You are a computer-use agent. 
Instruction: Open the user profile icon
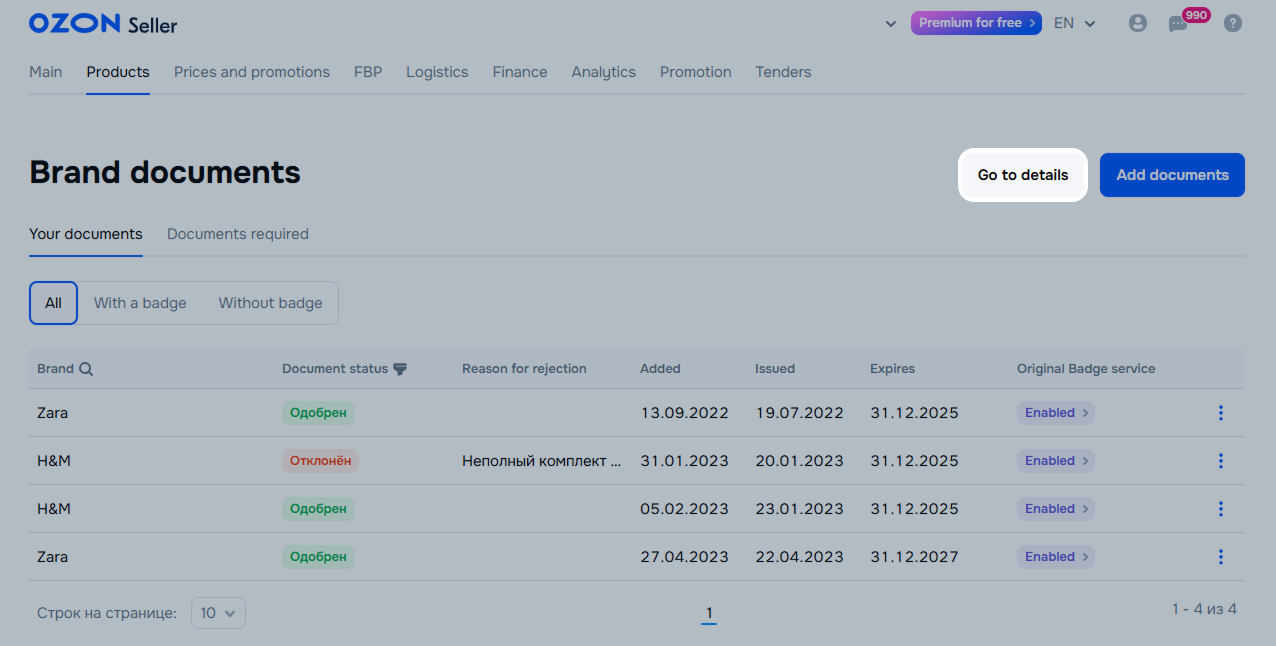(x=1138, y=23)
